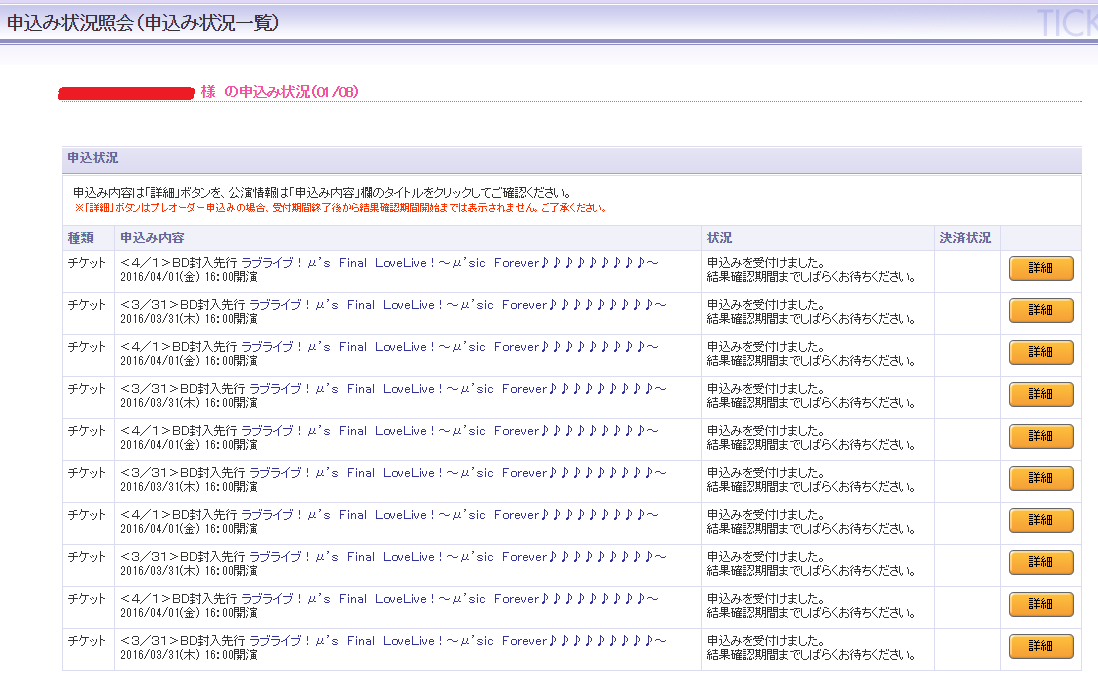Click the 申込みを受付けました。 status in the last row

pos(766,641)
